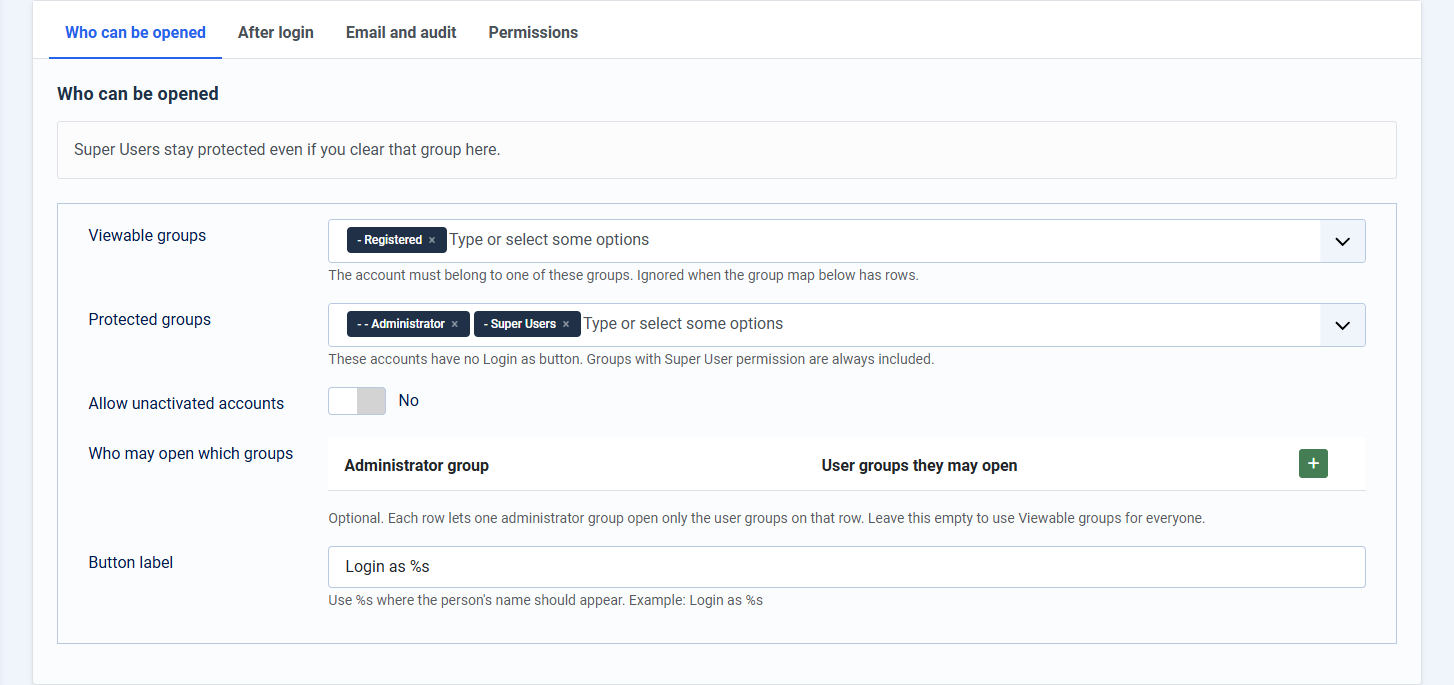This screenshot has width=1454, height=685.
Task: Click the No status text beside the switch
Action: tap(409, 401)
